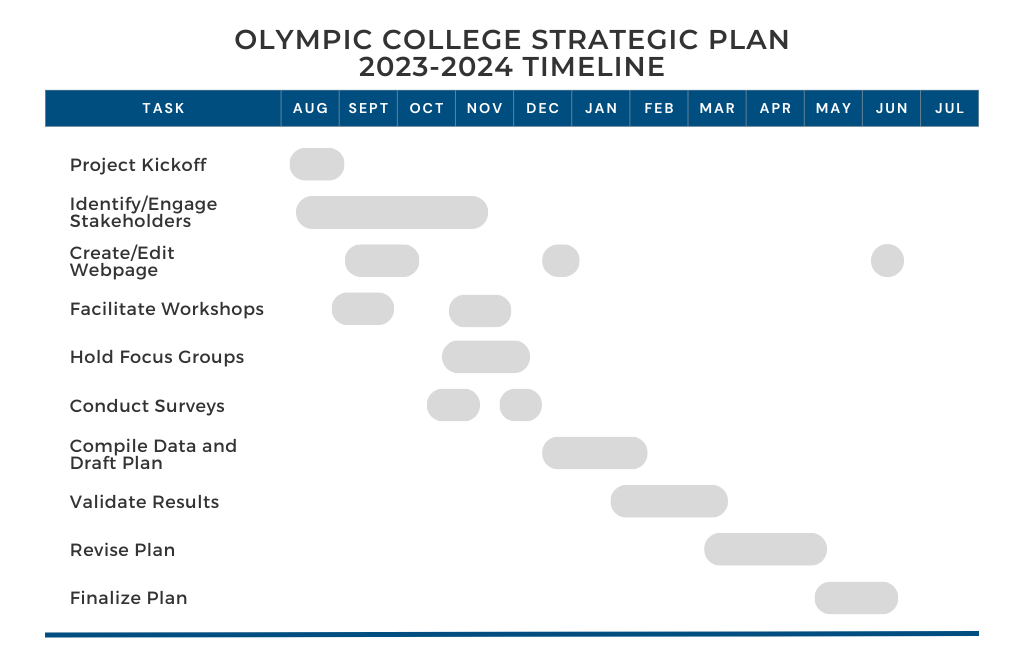Image resolution: width=1024 pixels, height=672 pixels.
Task: Click the Finalize Plan task label
Action: 129,598
